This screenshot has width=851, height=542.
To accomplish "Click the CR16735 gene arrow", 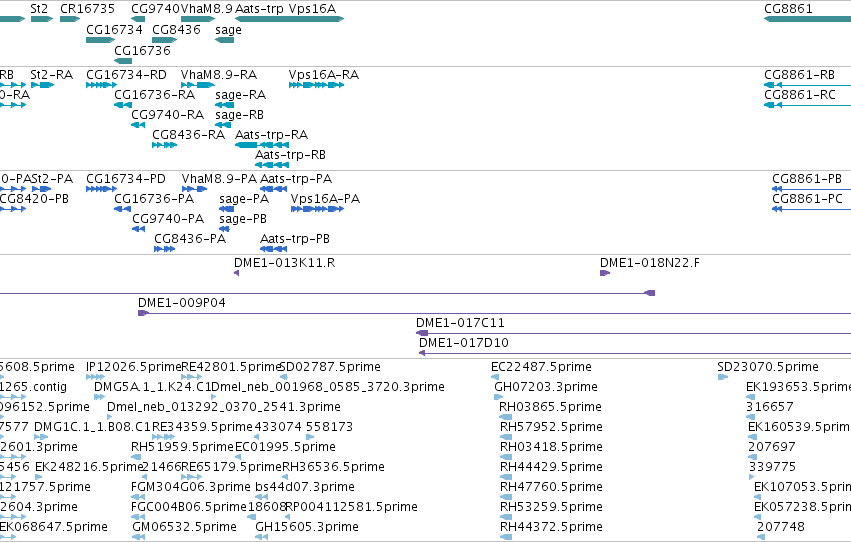I will (70, 19).
